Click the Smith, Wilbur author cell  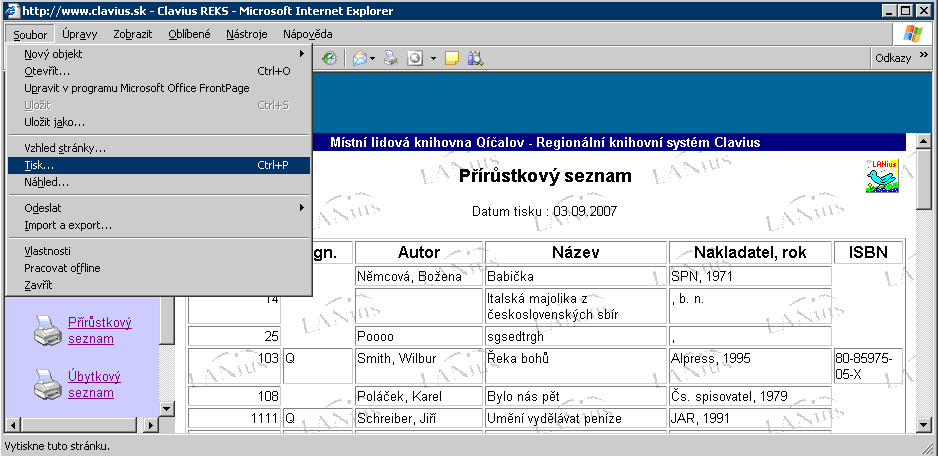point(419,366)
